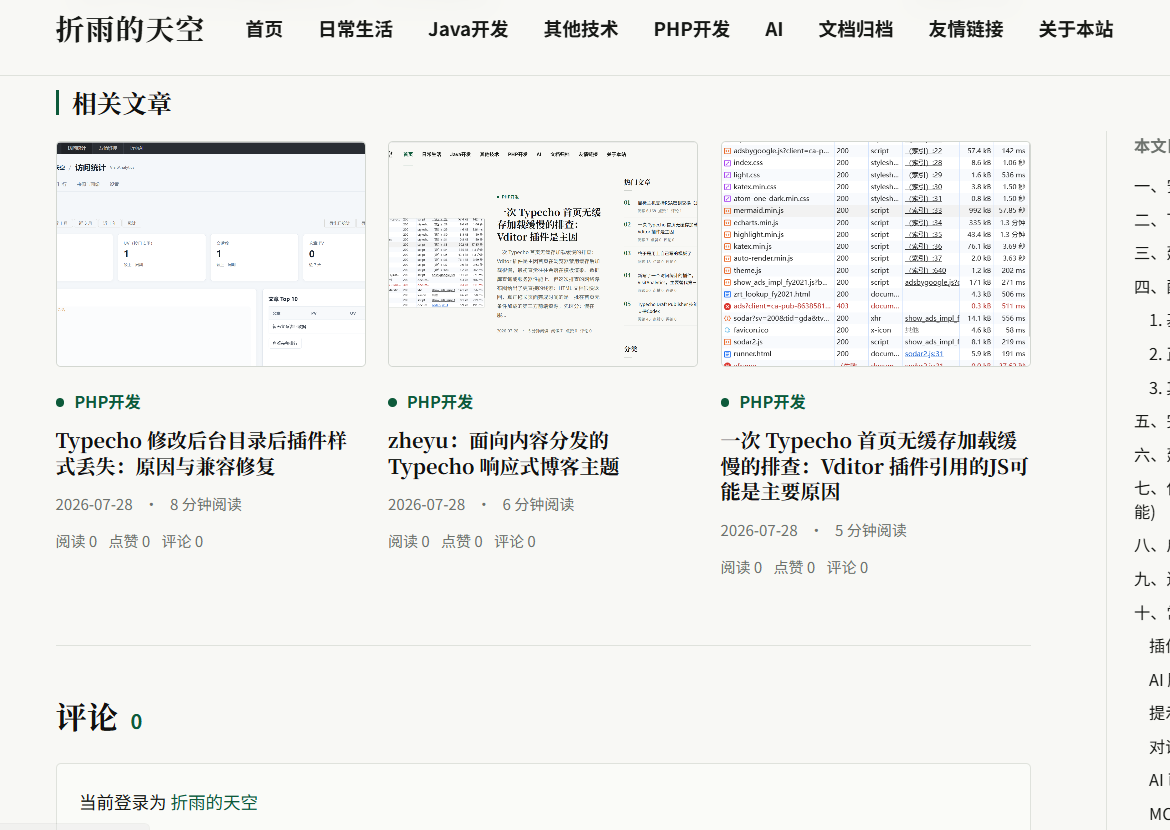The image size is (1170, 830).
Task: Open Java开发 category in navigation
Action: click(x=468, y=30)
